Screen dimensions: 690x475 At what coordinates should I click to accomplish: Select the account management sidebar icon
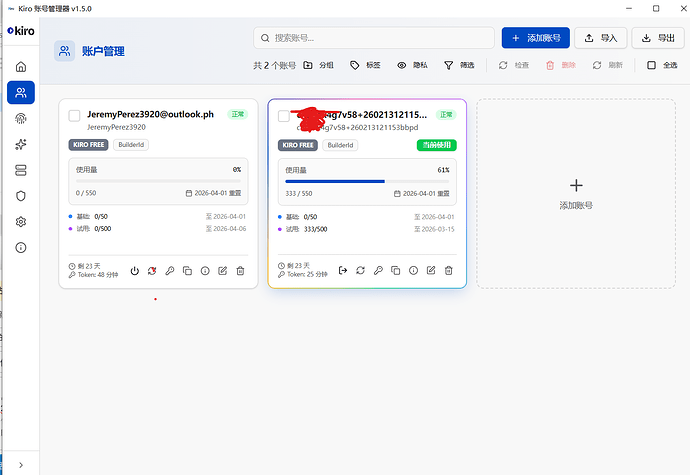21,92
